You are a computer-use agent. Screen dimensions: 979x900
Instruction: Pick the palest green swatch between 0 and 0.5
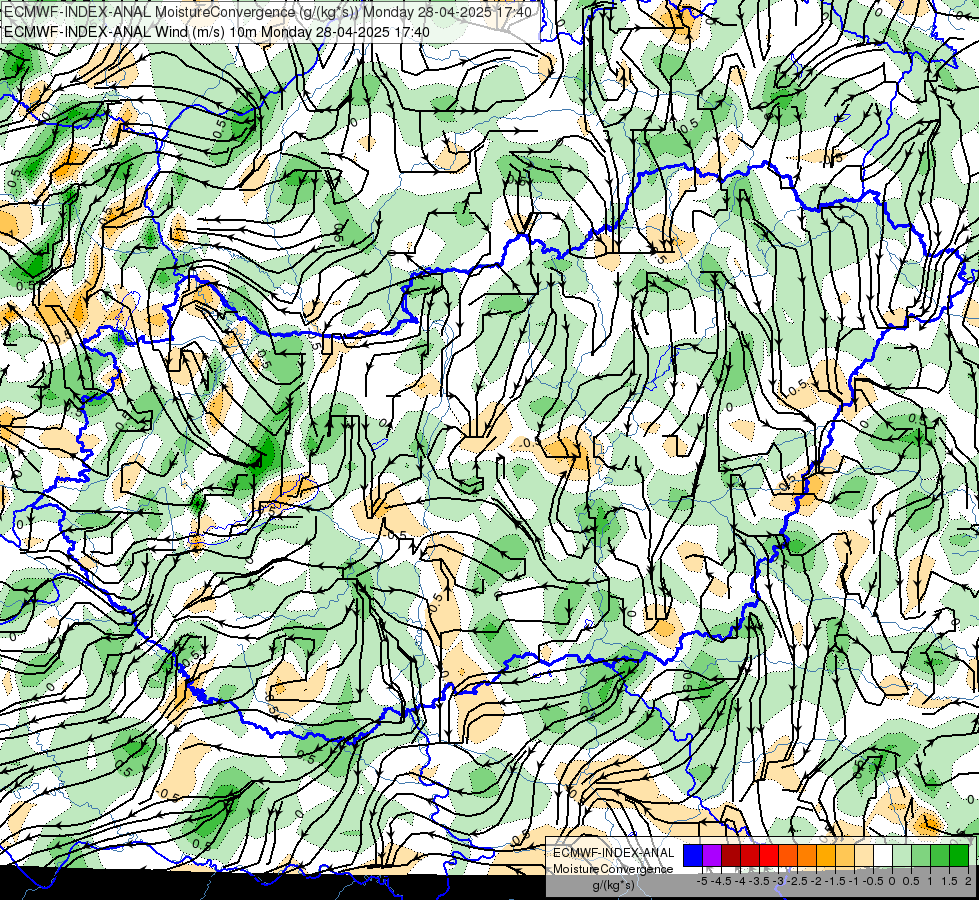902,856
